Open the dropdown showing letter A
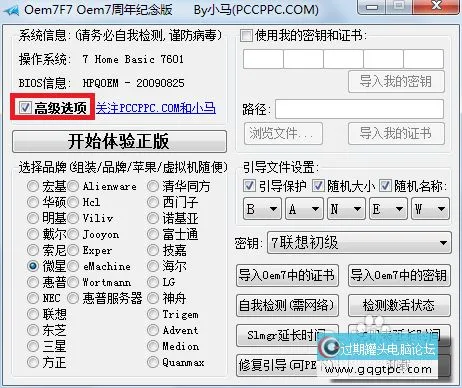 coord(304,209)
